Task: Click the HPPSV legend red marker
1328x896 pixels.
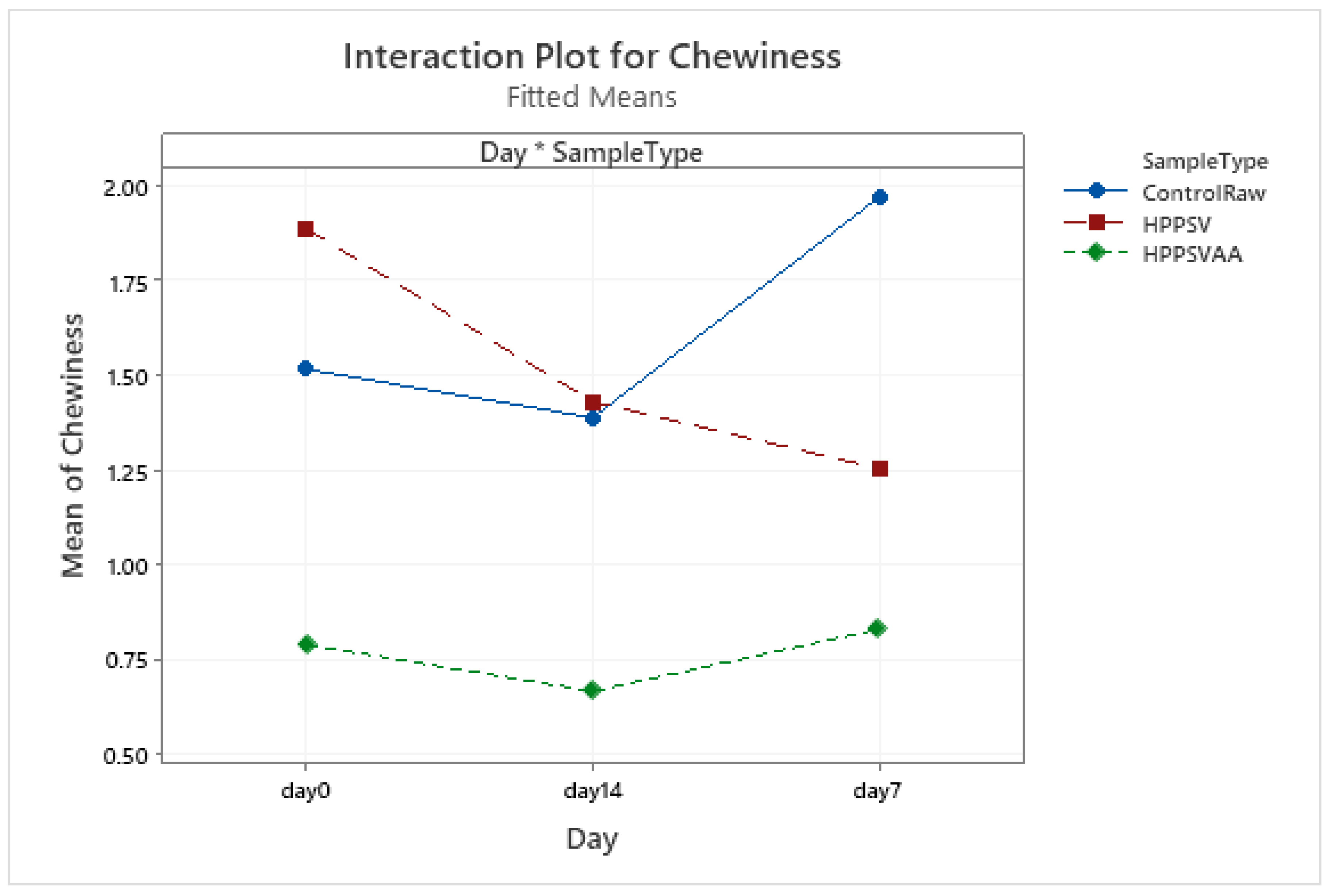Action: click(x=1096, y=222)
